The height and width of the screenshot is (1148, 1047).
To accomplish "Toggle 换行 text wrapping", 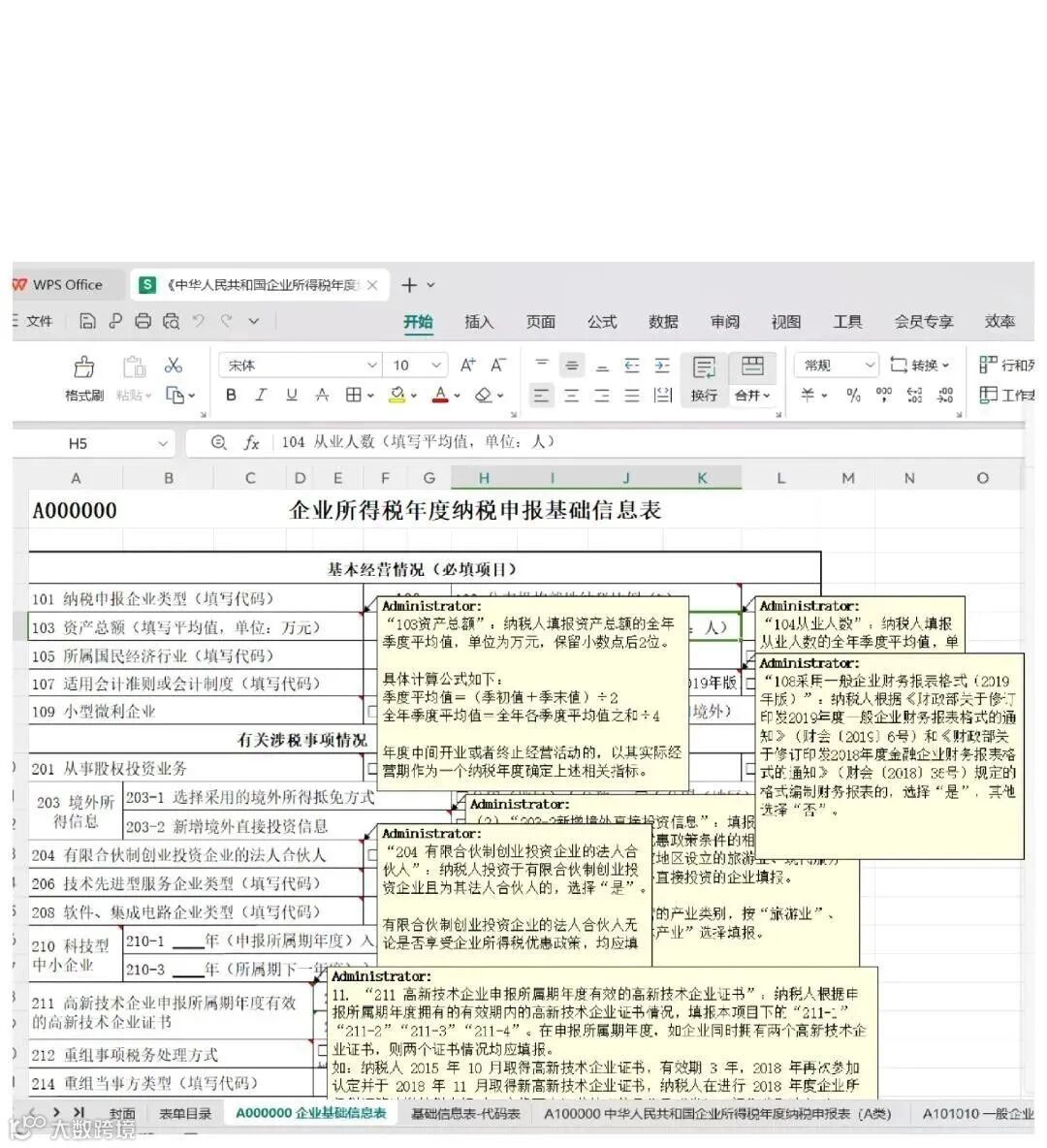I will coord(703,378).
